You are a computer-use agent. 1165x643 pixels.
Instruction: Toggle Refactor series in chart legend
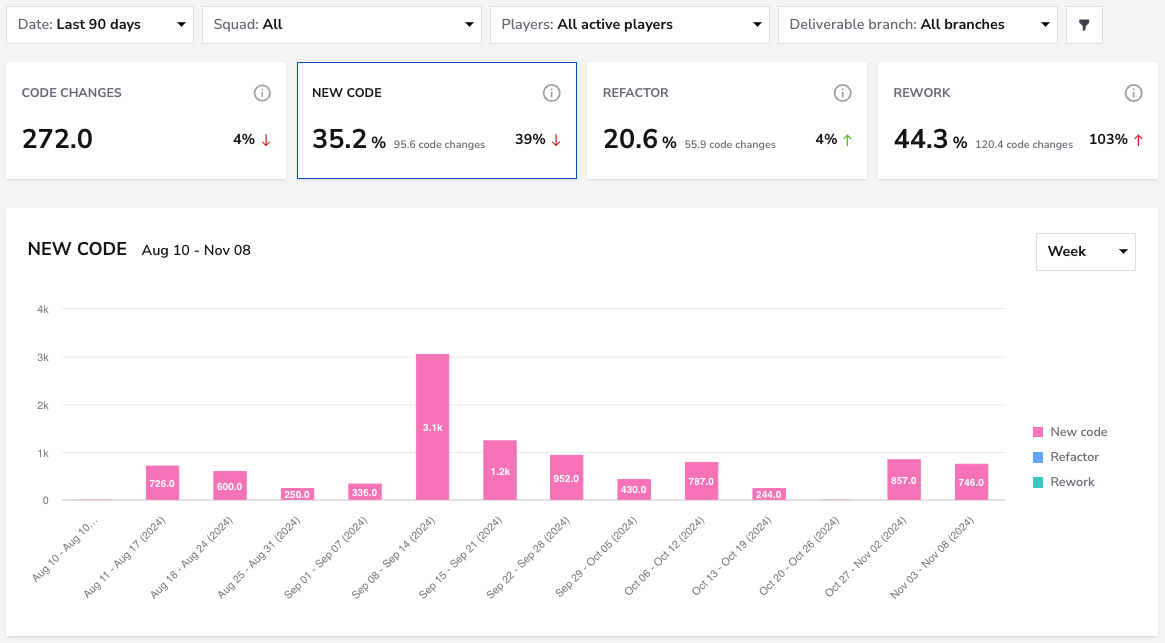tap(1065, 457)
